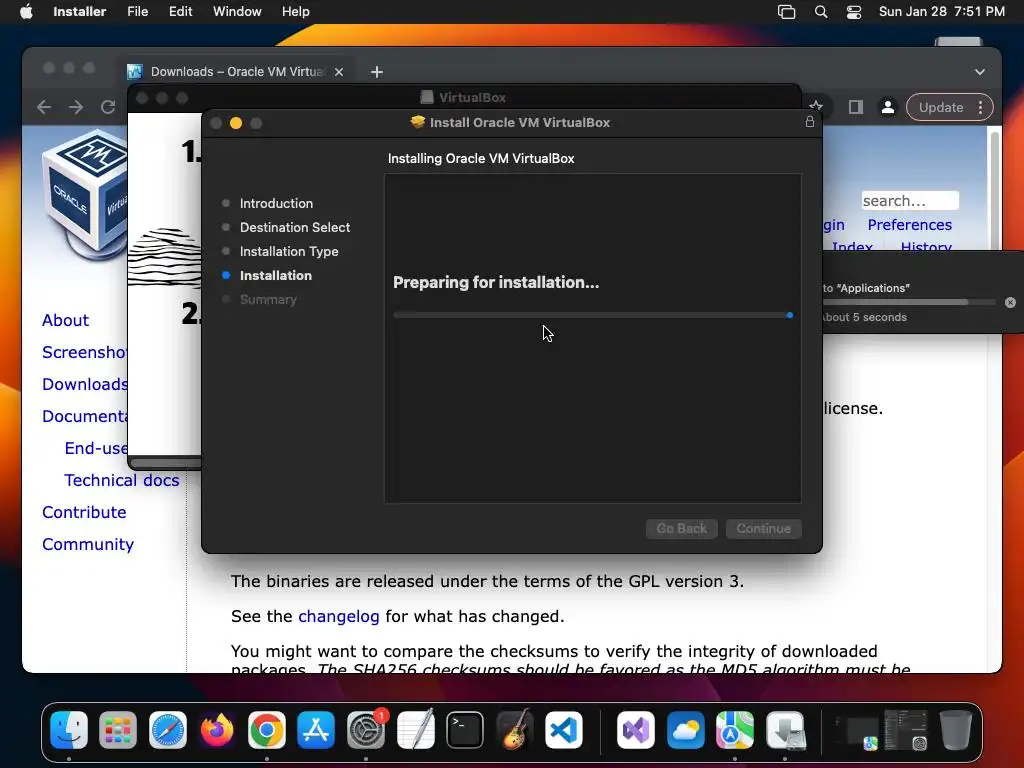Click the installation progress bar
The image size is (1024, 768).
(x=593, y=315)
